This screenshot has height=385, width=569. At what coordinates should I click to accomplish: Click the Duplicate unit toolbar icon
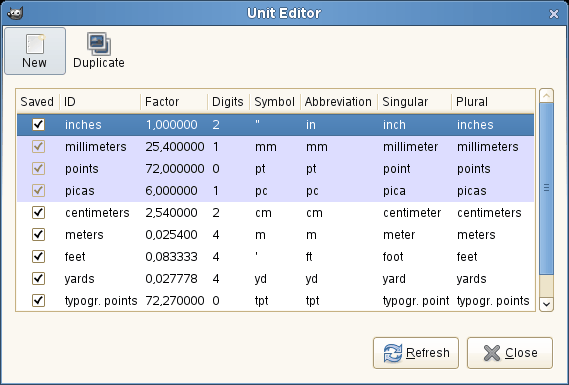click(99, 51)
